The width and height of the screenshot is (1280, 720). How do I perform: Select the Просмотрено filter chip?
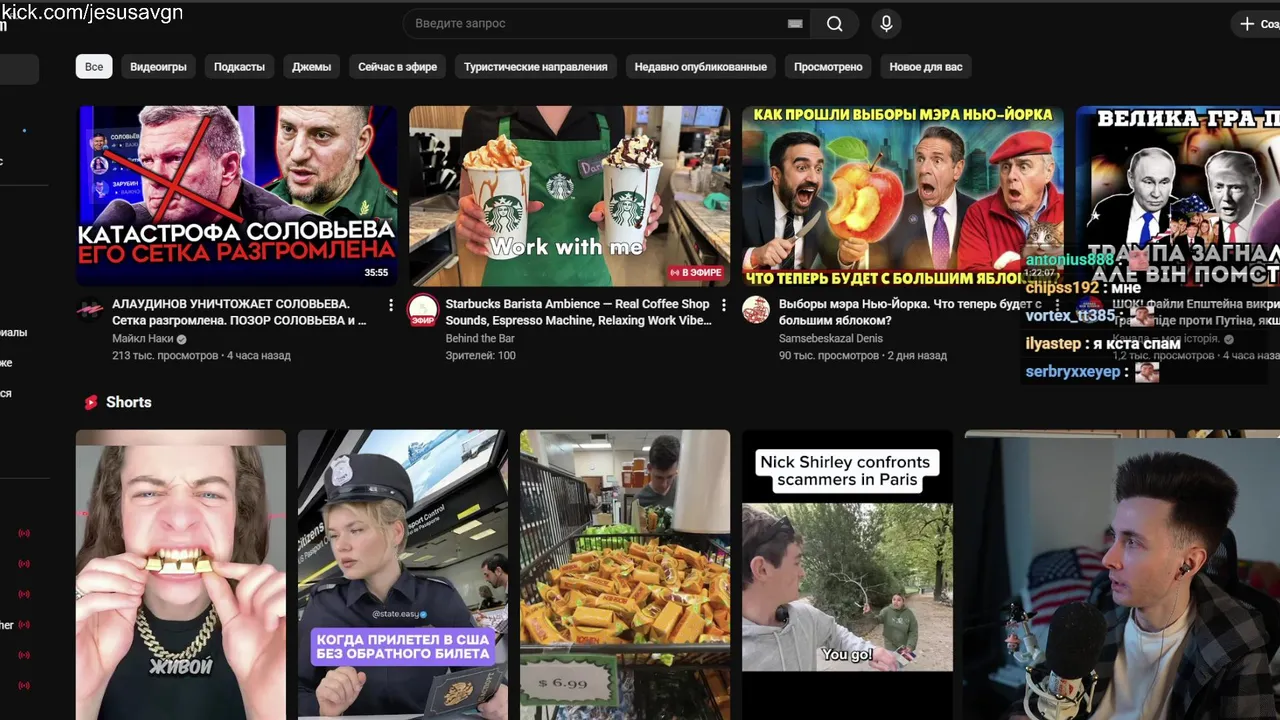[x=828, y=67]
